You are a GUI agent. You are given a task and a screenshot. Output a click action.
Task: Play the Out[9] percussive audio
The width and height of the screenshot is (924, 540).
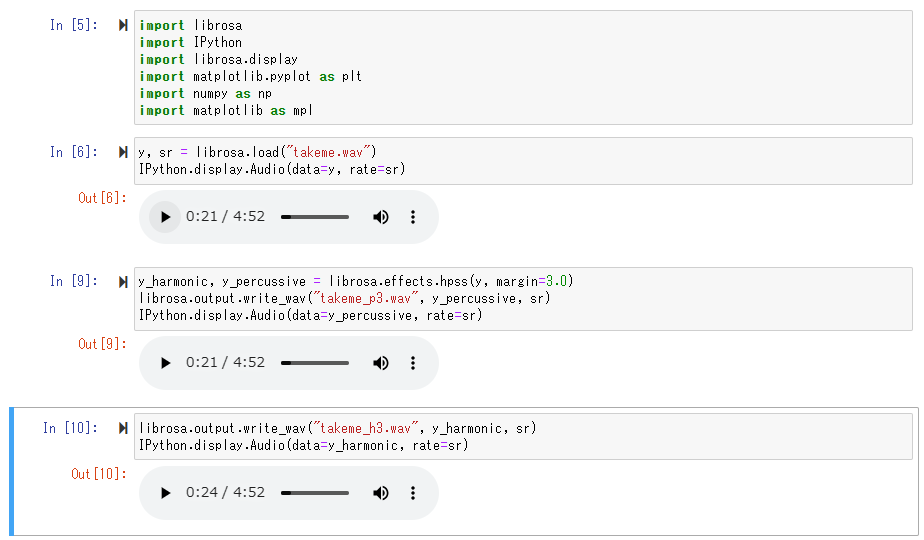point(166,363)
